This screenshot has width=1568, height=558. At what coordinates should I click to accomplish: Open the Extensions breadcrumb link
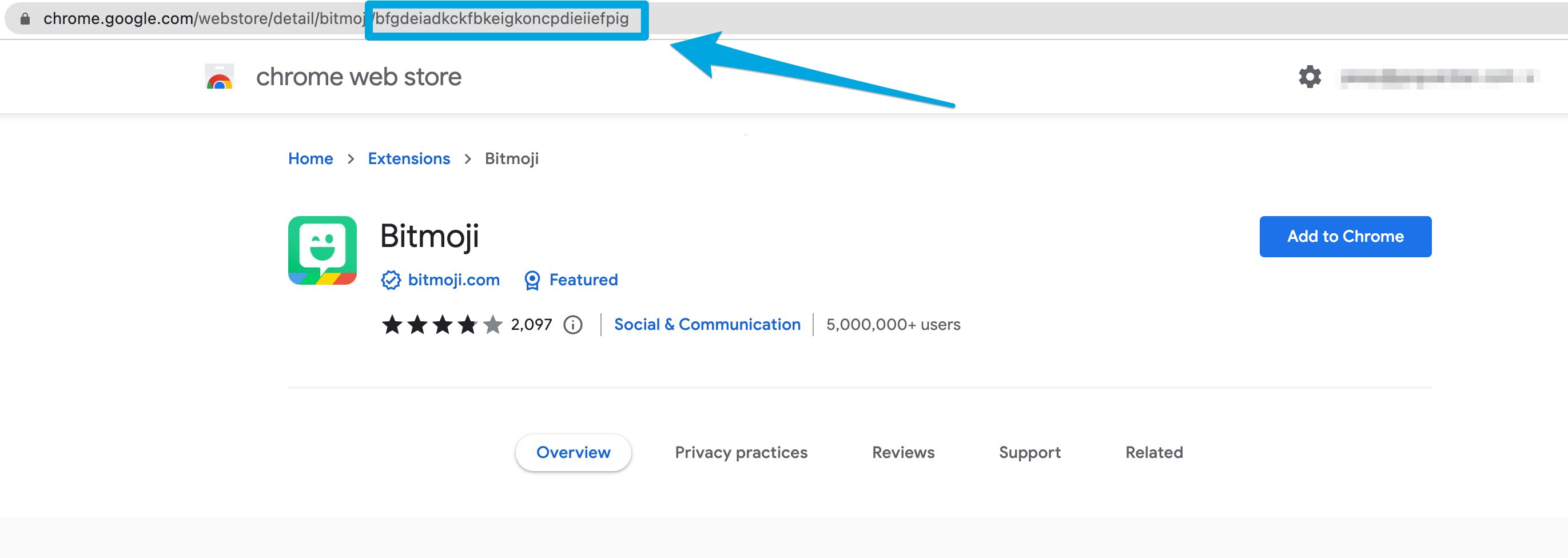click(409, 159)
